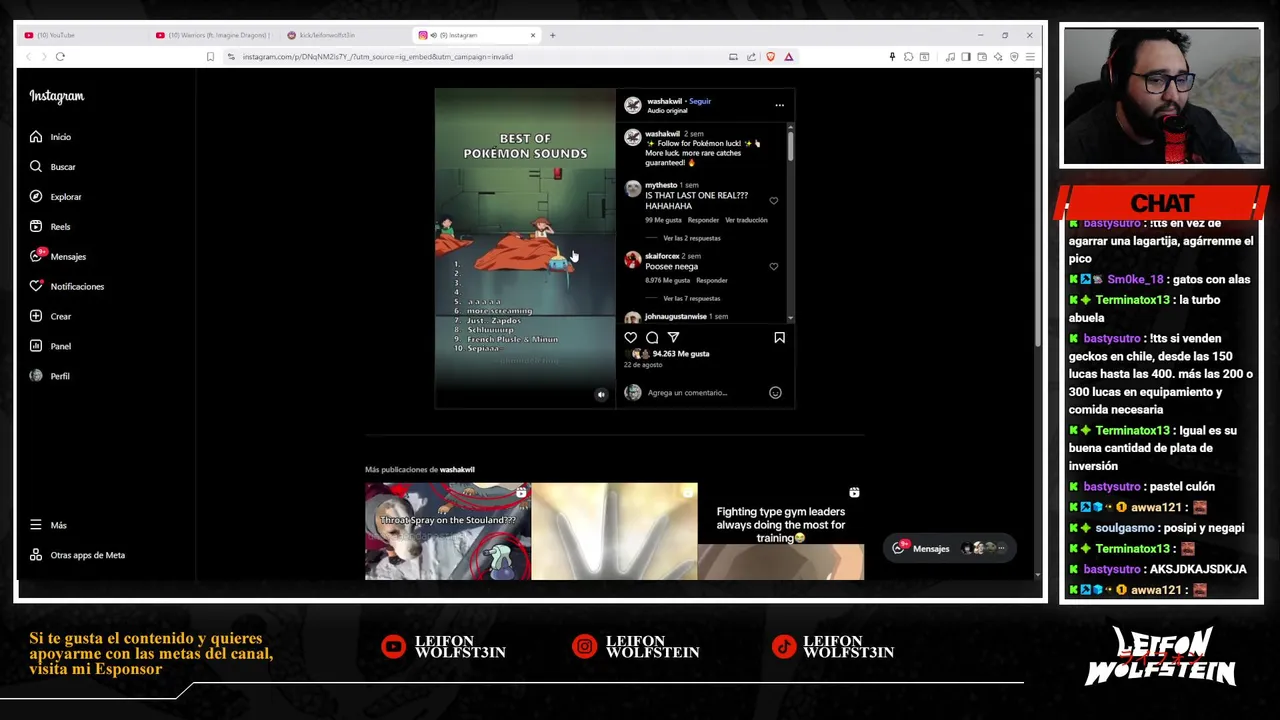Open the Throat Spray on the Stouland thumbnail

click(447, 531)
